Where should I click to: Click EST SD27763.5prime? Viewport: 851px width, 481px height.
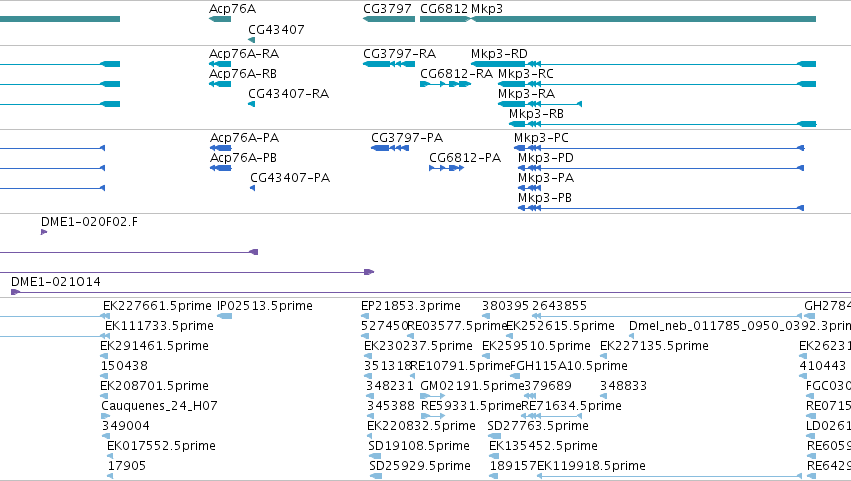pos(537,426)
